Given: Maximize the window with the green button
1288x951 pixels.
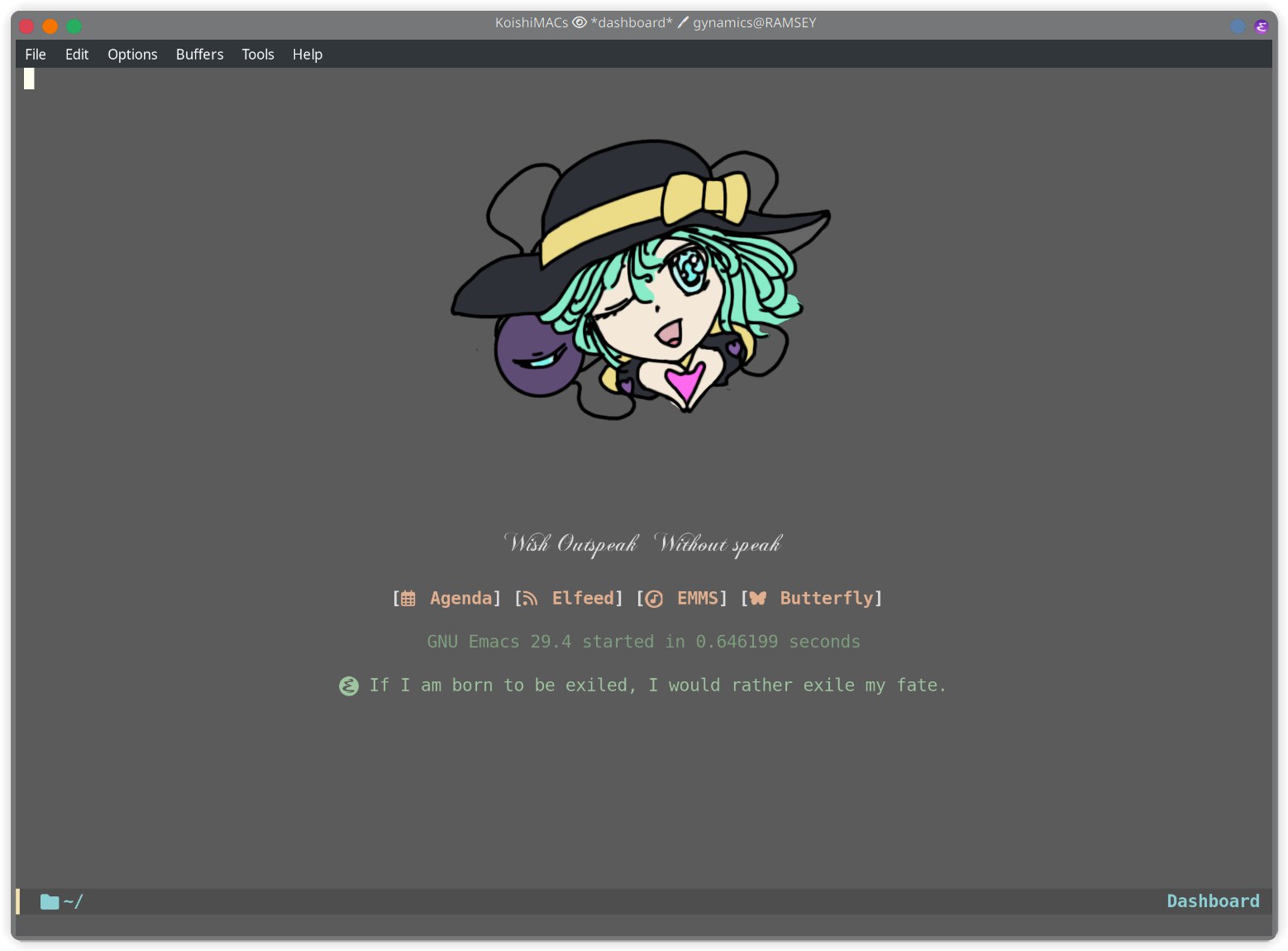Looking at the screenshot, I should [x=74, y=26].
